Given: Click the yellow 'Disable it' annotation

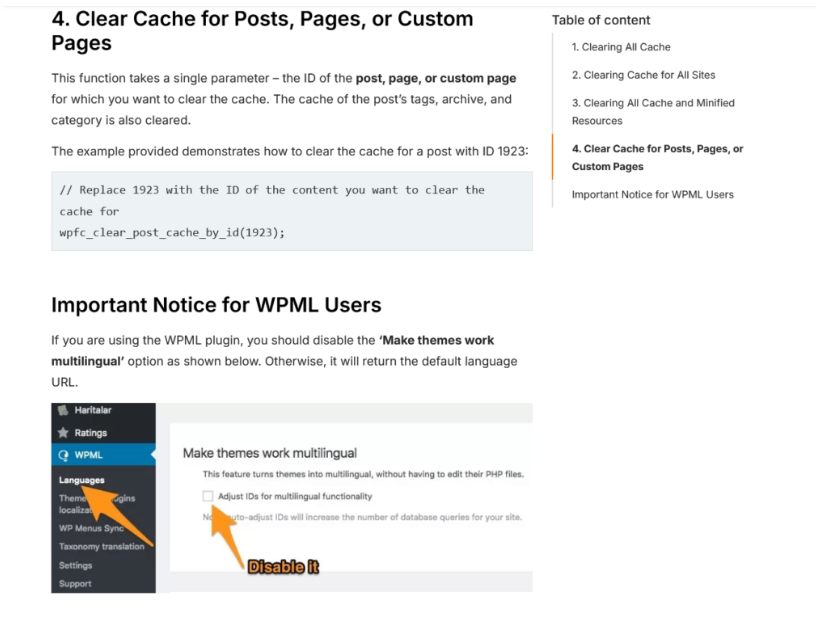Looking at the screenshot, I should click(x=283, y=567).
